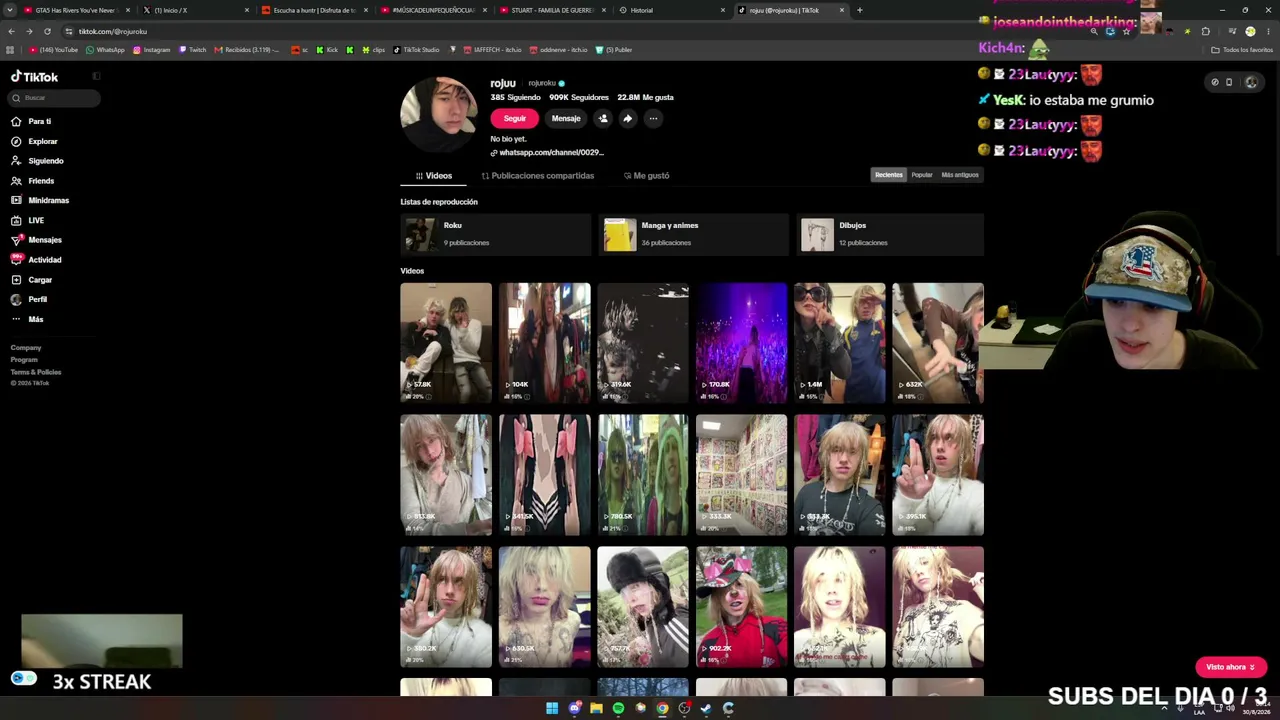This screenshot has width=1280, height=720.
Task: Share the rojuu profile
Action: click(628, 118)
